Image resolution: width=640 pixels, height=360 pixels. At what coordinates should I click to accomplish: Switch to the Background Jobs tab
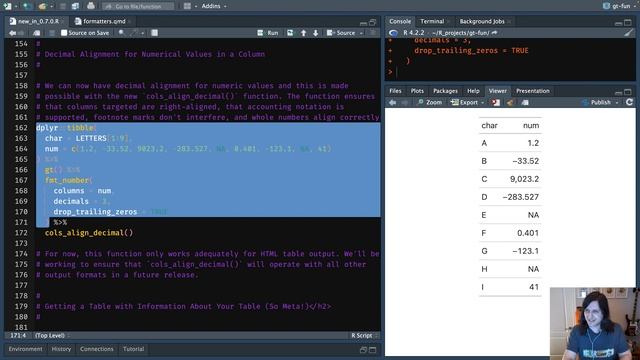[x=482, y=21]
